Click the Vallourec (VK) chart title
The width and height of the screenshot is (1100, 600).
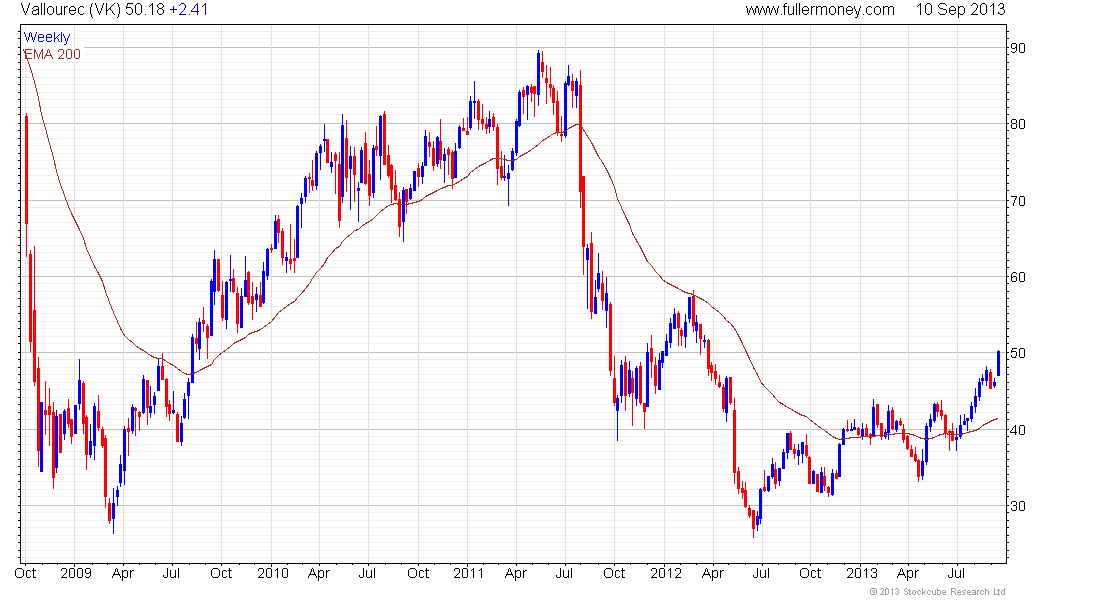pyautogui.click(x=71, y=10)
